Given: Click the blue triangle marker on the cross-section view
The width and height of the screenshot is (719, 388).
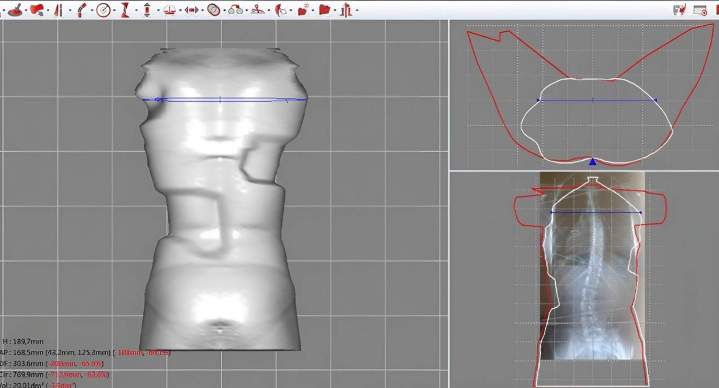Looking at the screenshot, I should [x=593, y=161].
